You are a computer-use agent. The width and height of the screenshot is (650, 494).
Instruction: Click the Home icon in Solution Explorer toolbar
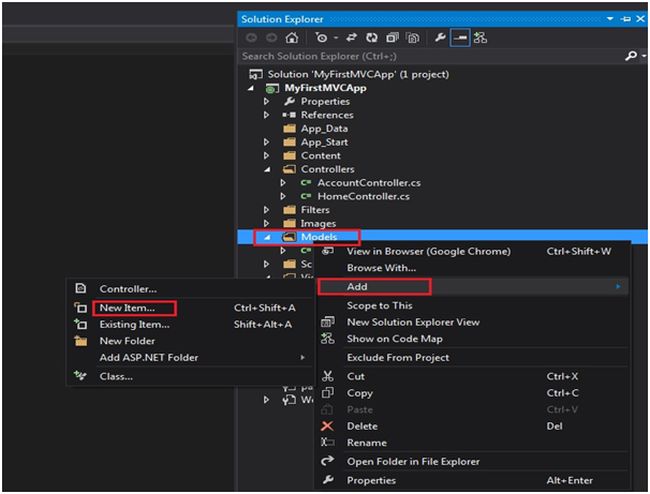pos(291,37)
